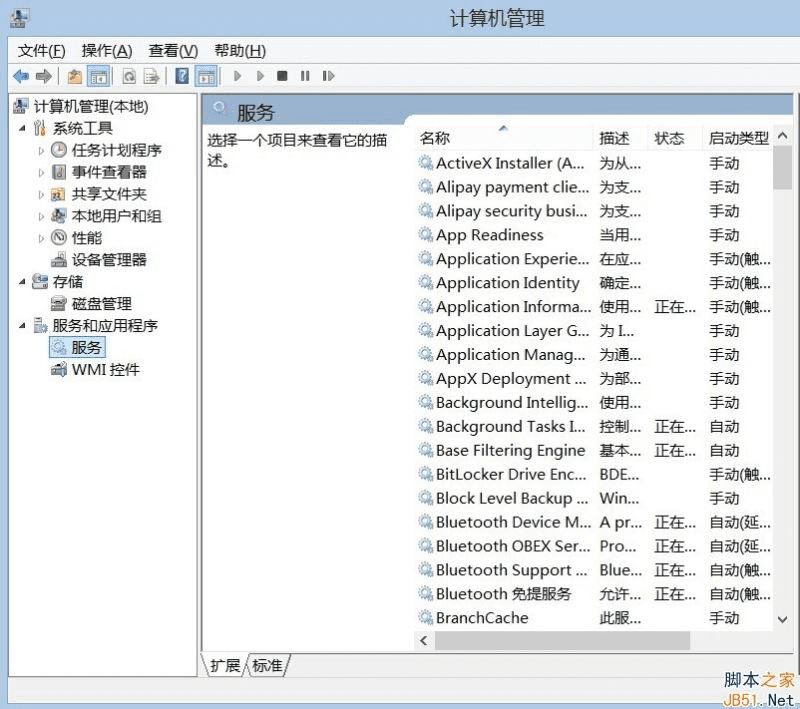Expand the 任务计划程序 node arrow
This screenshot has width=800, height=709.
(41, 150)
